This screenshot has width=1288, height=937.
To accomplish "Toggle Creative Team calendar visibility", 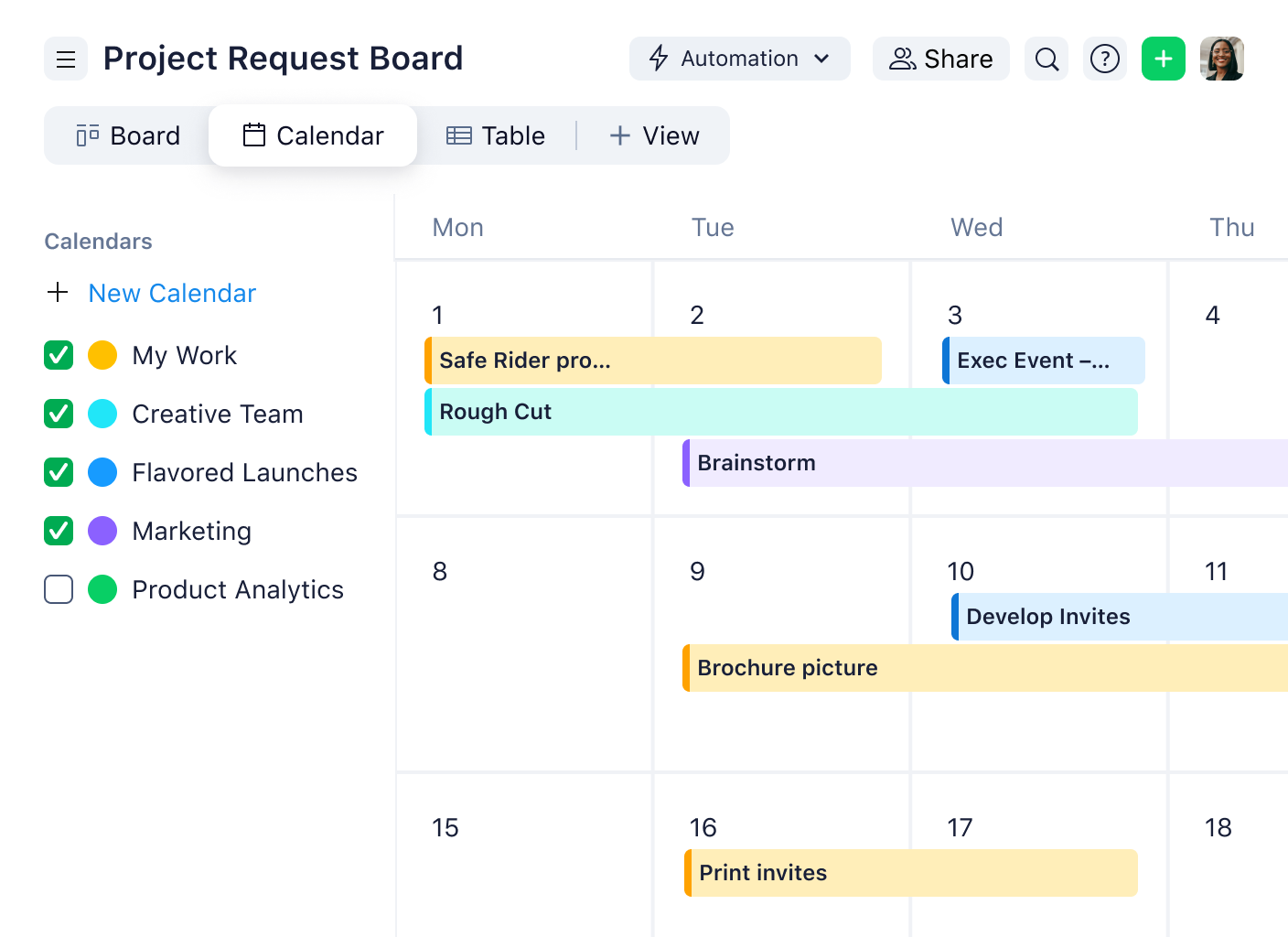I will click(x=58, y=414).
